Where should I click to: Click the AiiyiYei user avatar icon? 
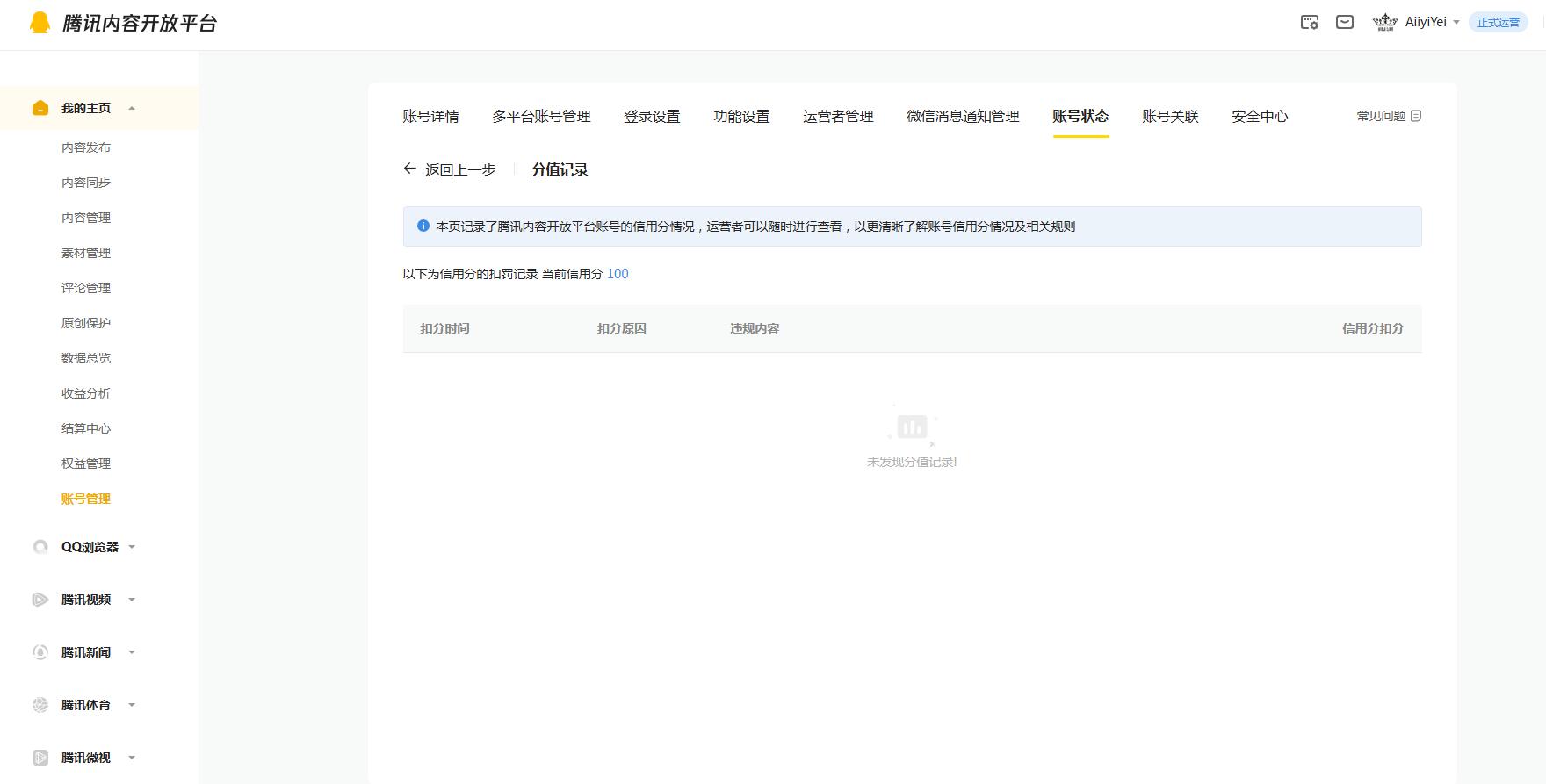tap(1385, 22)
